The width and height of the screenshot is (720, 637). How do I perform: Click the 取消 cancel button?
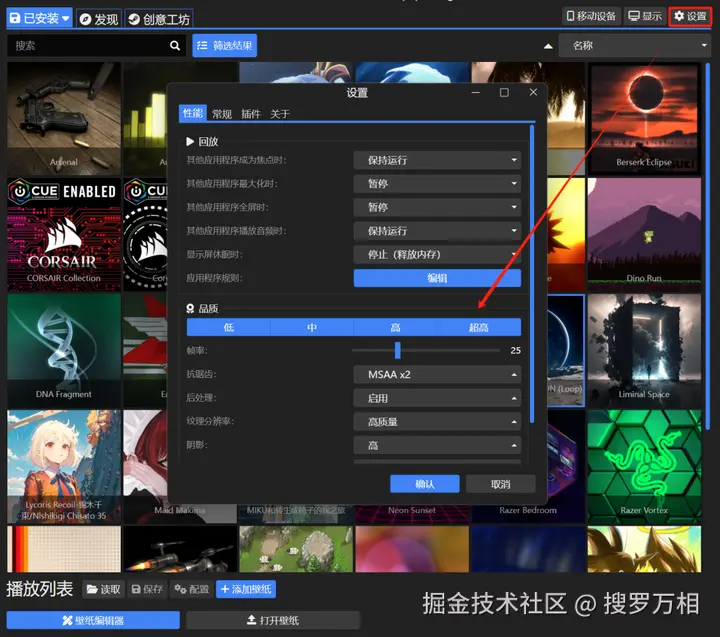click(x=501, y=484)
